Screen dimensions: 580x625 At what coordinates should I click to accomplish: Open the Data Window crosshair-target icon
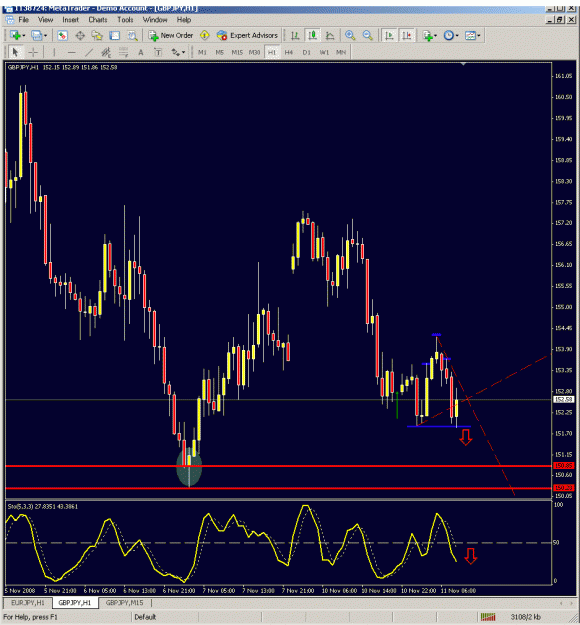tap(80, 35)
